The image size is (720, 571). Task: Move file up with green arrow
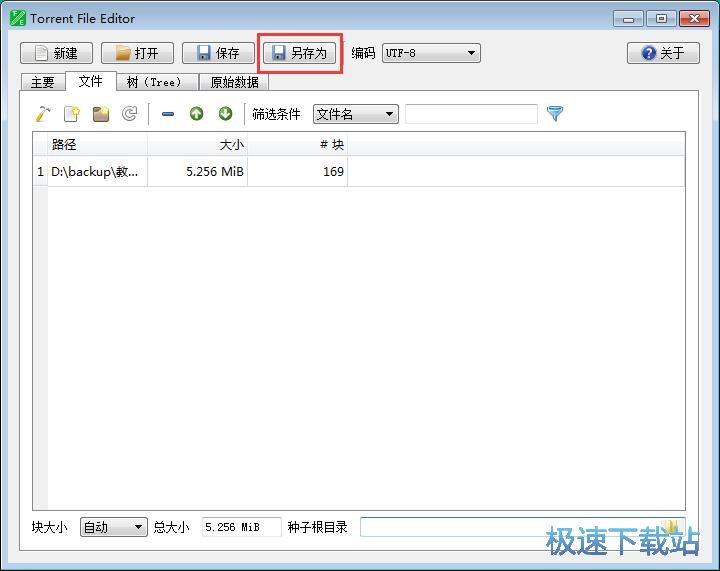(196, 114)
